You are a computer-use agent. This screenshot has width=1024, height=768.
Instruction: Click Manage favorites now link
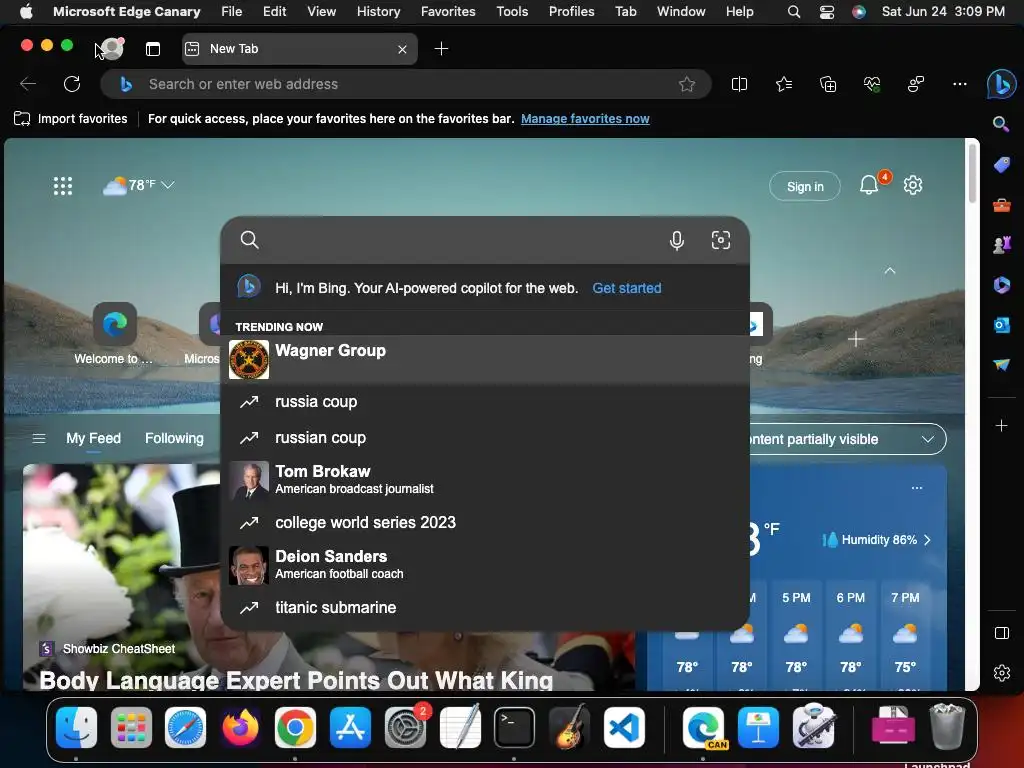pos(585,118)
